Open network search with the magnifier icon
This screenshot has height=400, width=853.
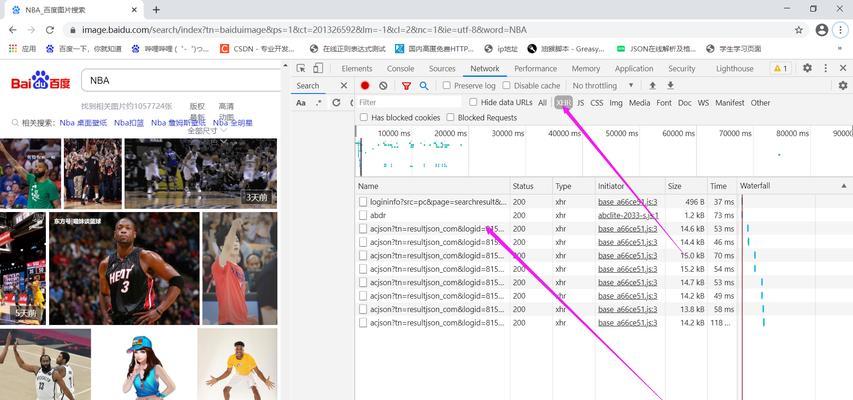424,86
